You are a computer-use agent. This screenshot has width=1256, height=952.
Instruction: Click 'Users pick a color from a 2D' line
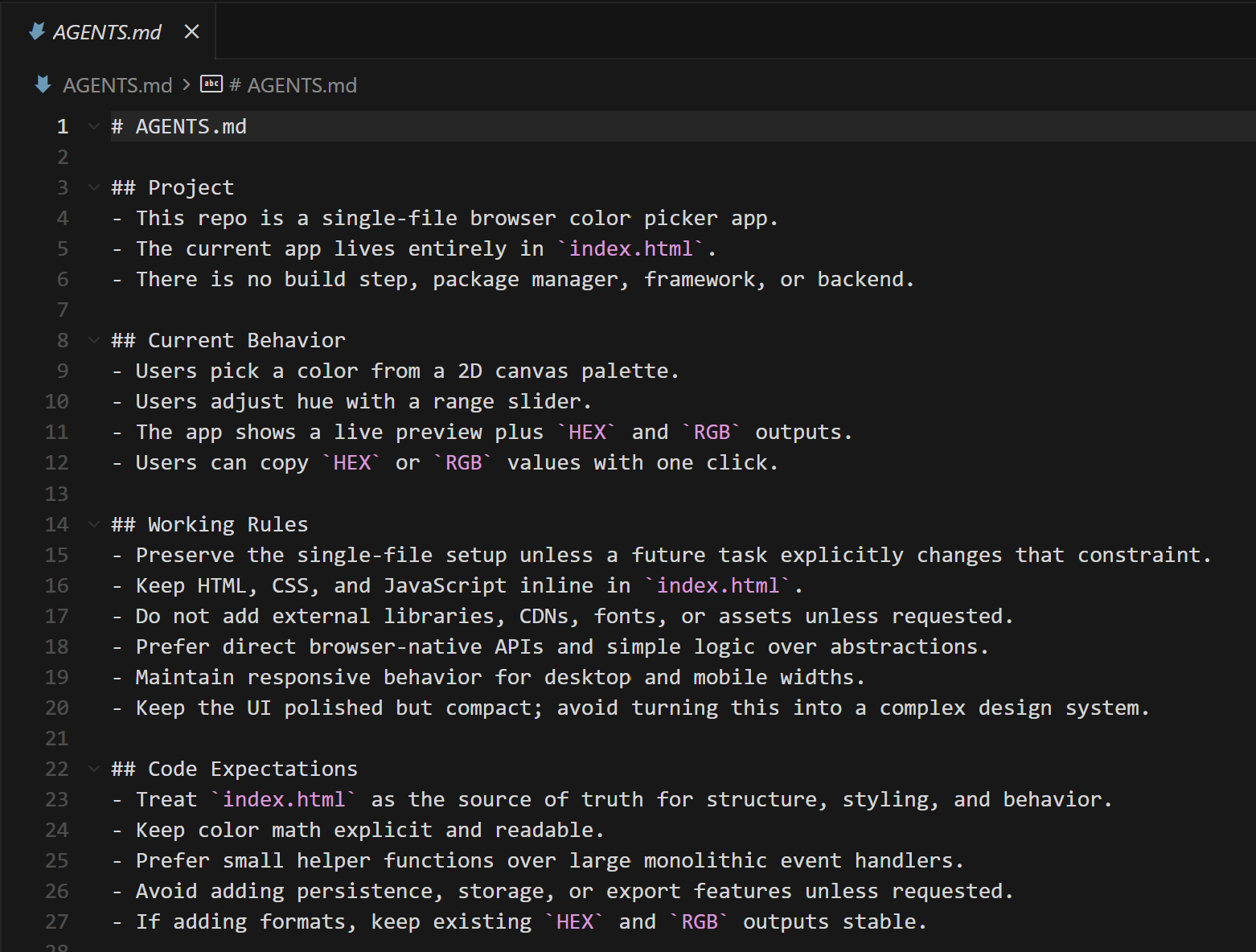click(x=396, y=371)
